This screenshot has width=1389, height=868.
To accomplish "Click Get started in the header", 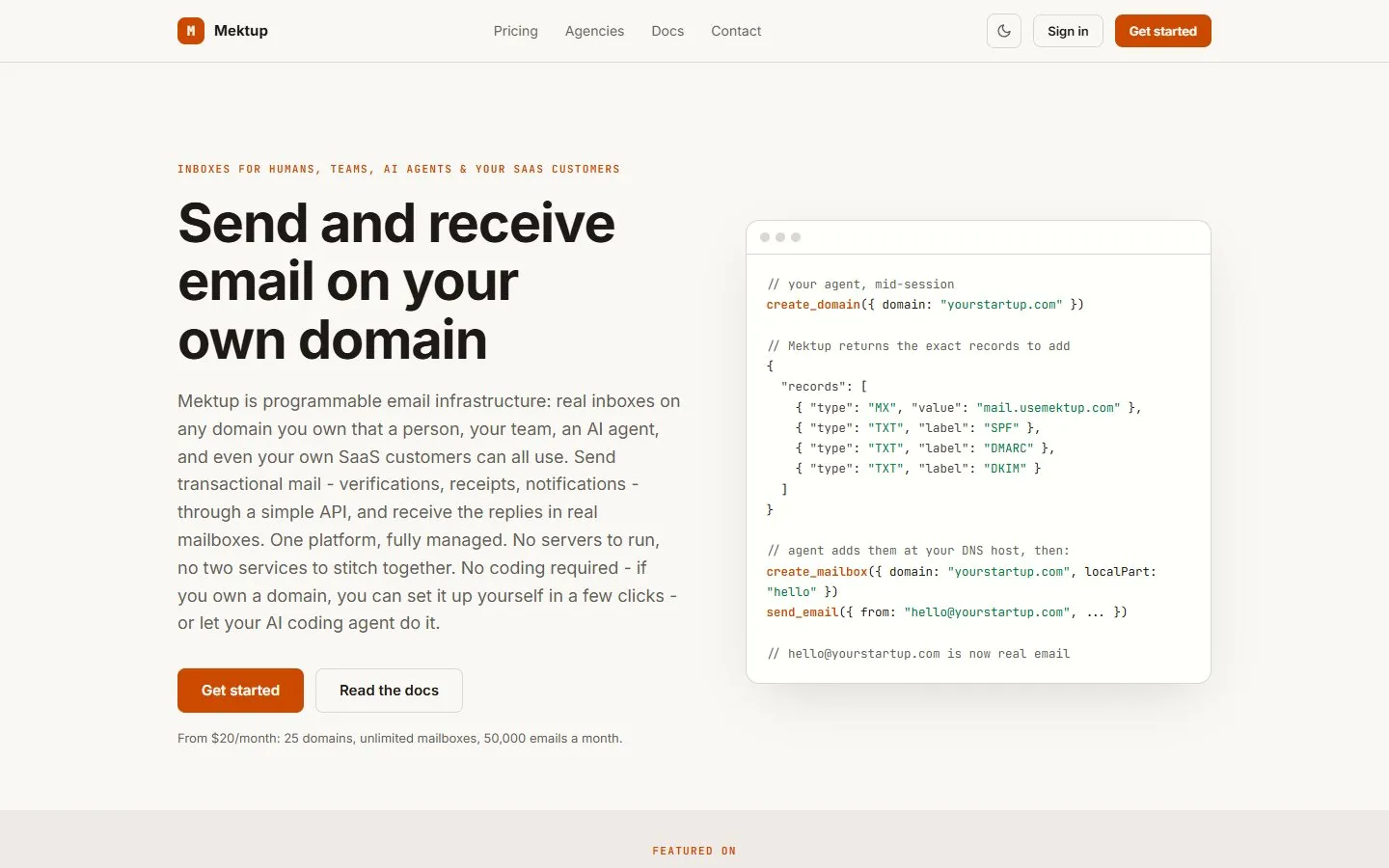I will click(1163, 31).
